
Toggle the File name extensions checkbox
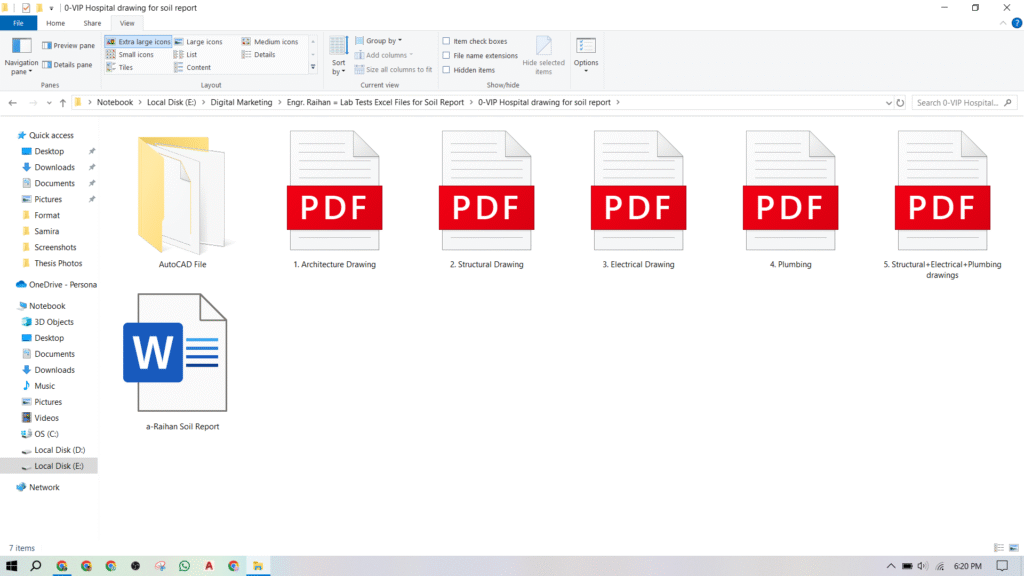(x=446, y=56)
